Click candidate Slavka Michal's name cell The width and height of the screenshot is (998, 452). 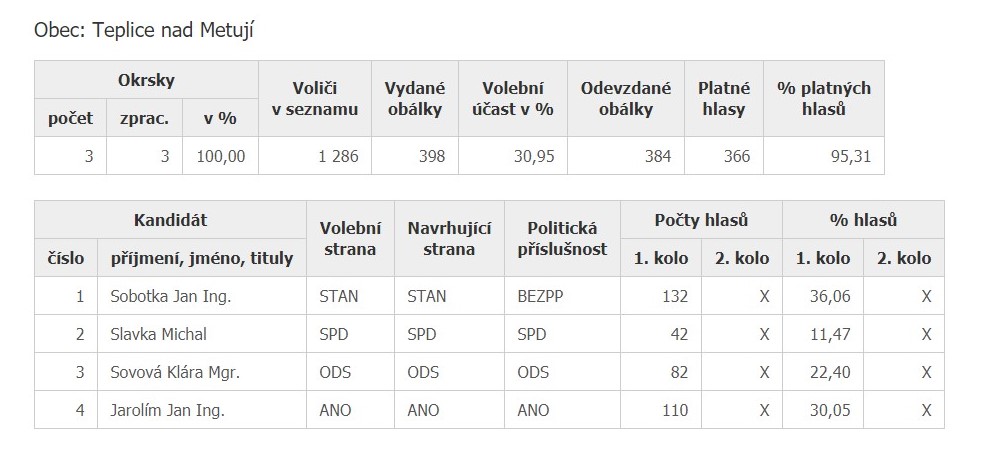158,334
